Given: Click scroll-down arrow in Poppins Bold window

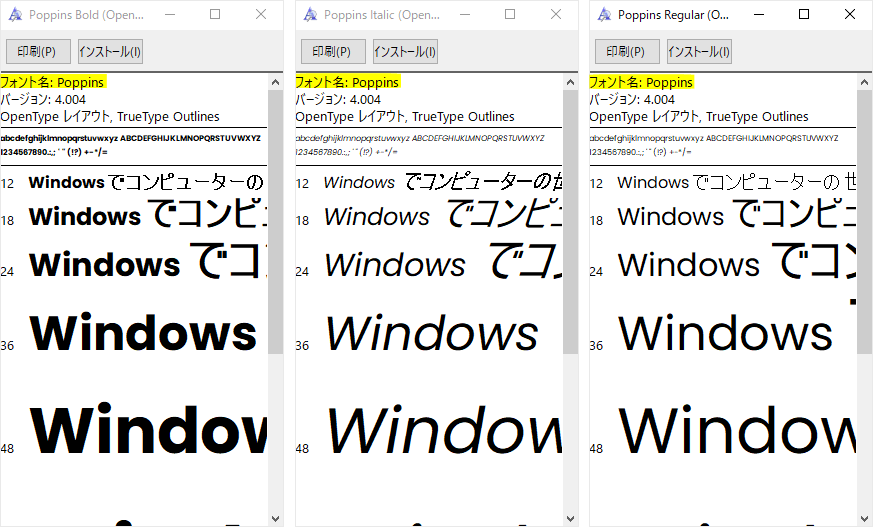Looking at the screenshot, I should click(x=276, y=519).
